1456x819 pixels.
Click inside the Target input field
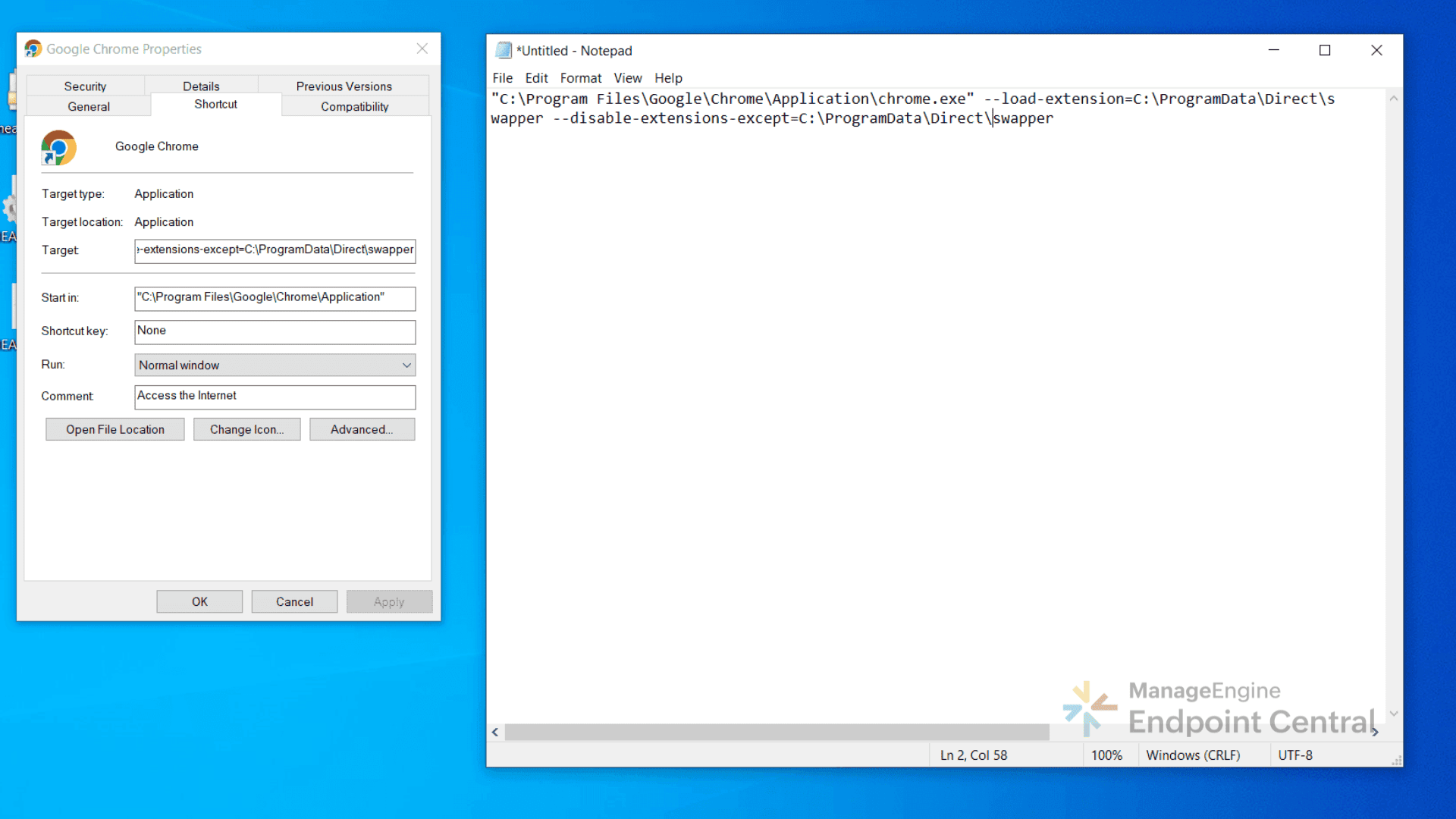pyautogui.click(x=275, y=250)
